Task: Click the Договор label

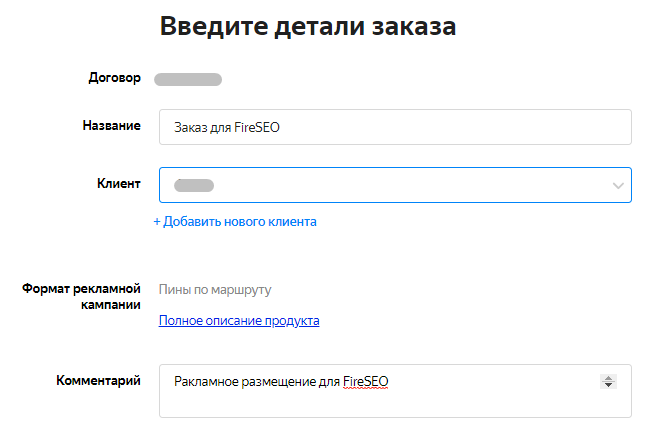Action: (116, 77)
